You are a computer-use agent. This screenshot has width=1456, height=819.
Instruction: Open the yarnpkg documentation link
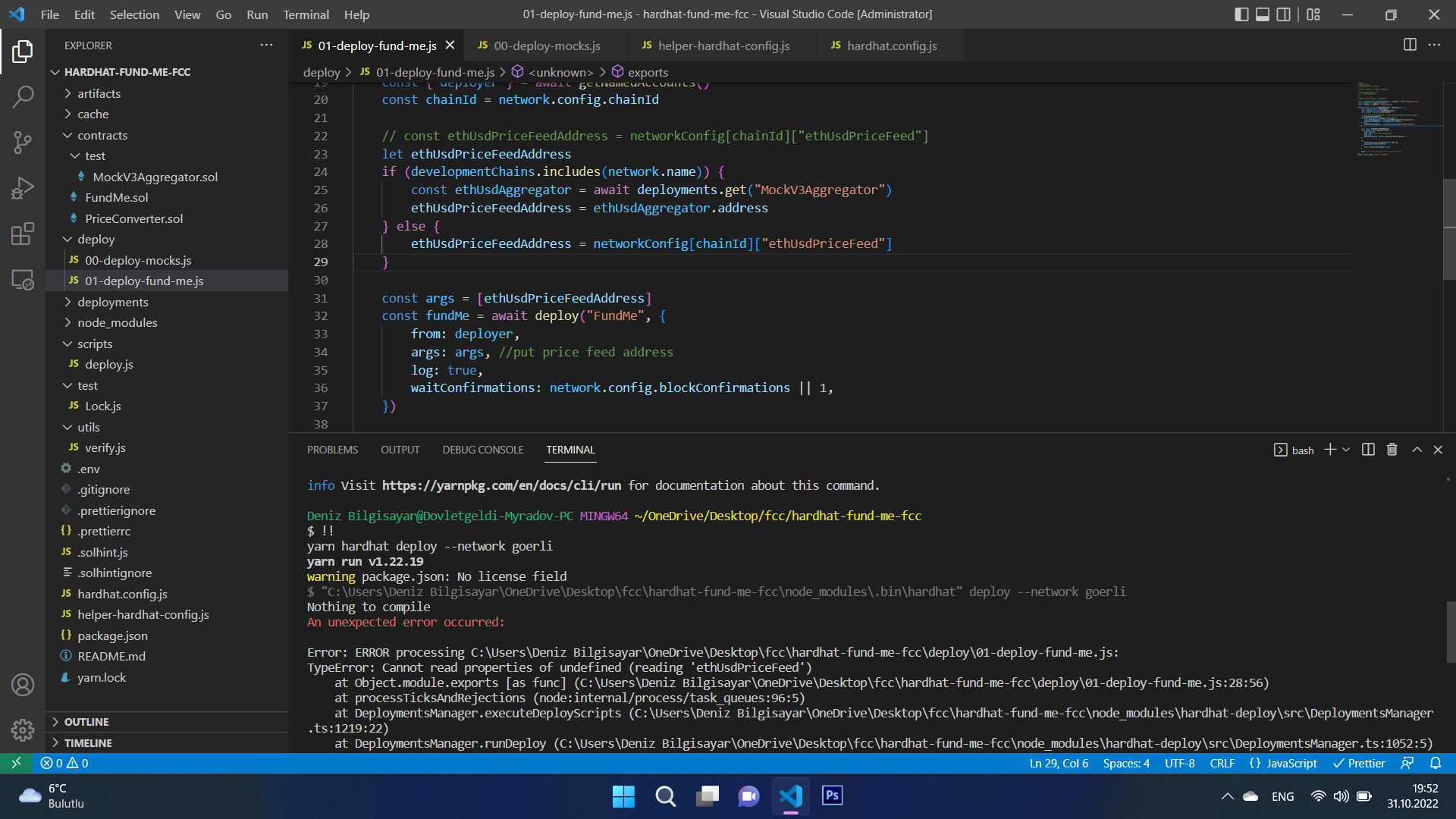pyautogui.click(x=501, y=485)
